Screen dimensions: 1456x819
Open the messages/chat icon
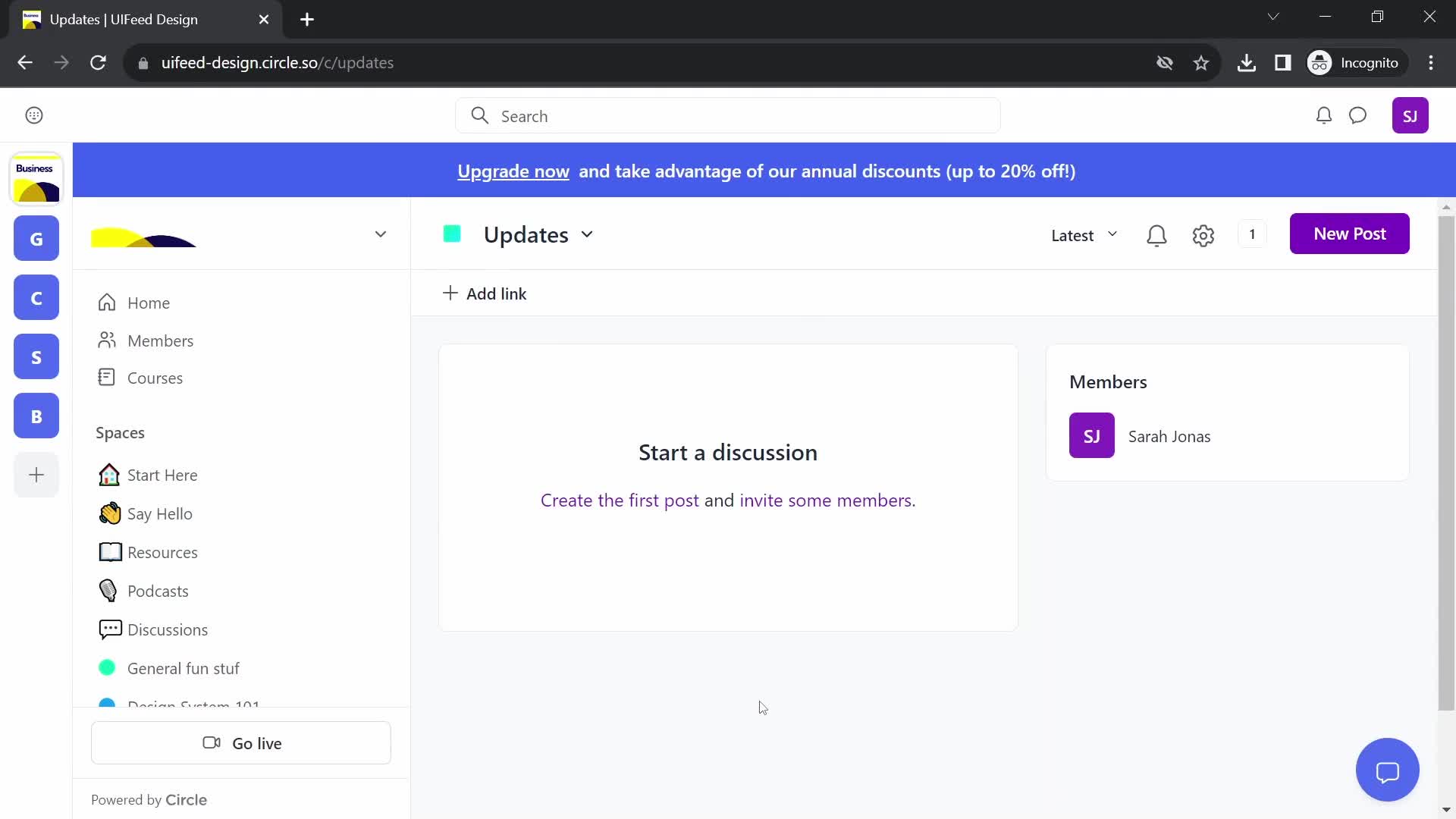point(1359,115)
